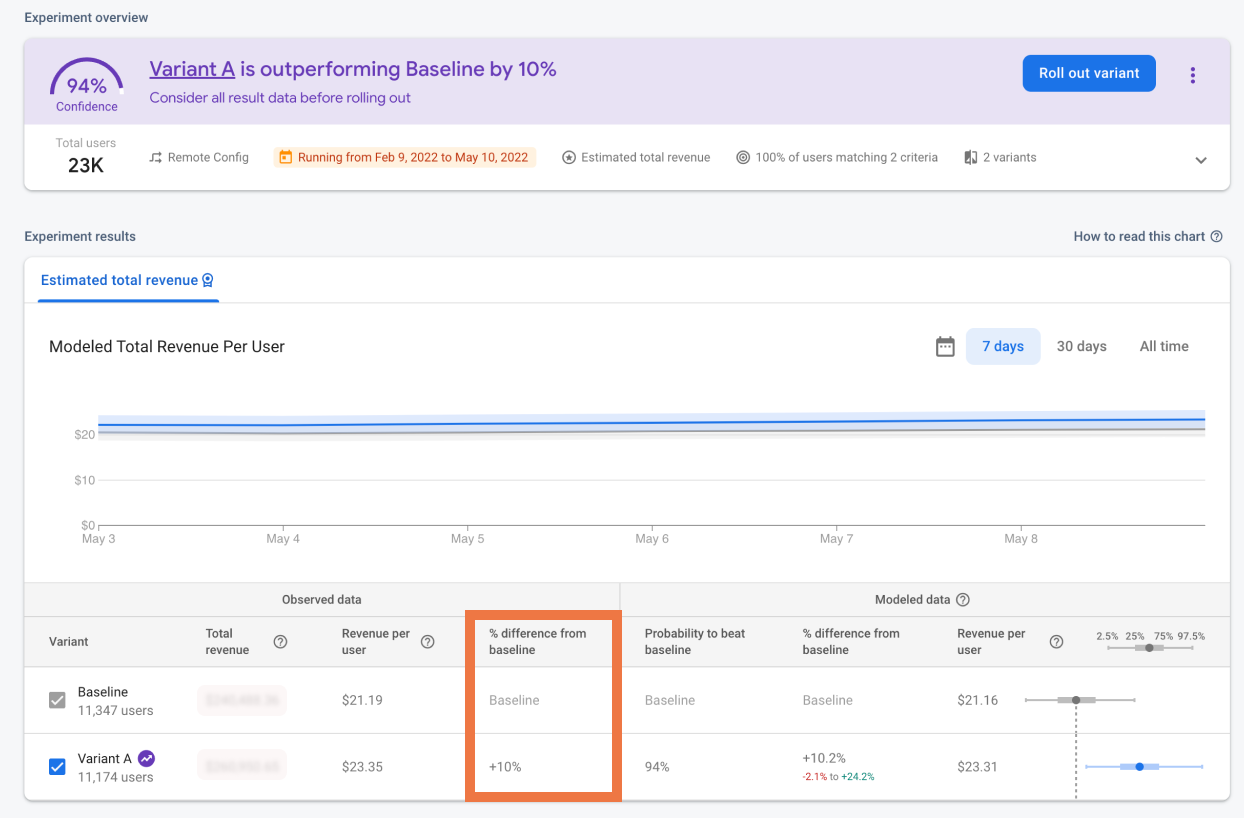Image resolution: width=1244 pixels, height=818 pixels.
Task: Click Consider all result data before rolling out
Action: pyautogui.click(x=280, y=98)
